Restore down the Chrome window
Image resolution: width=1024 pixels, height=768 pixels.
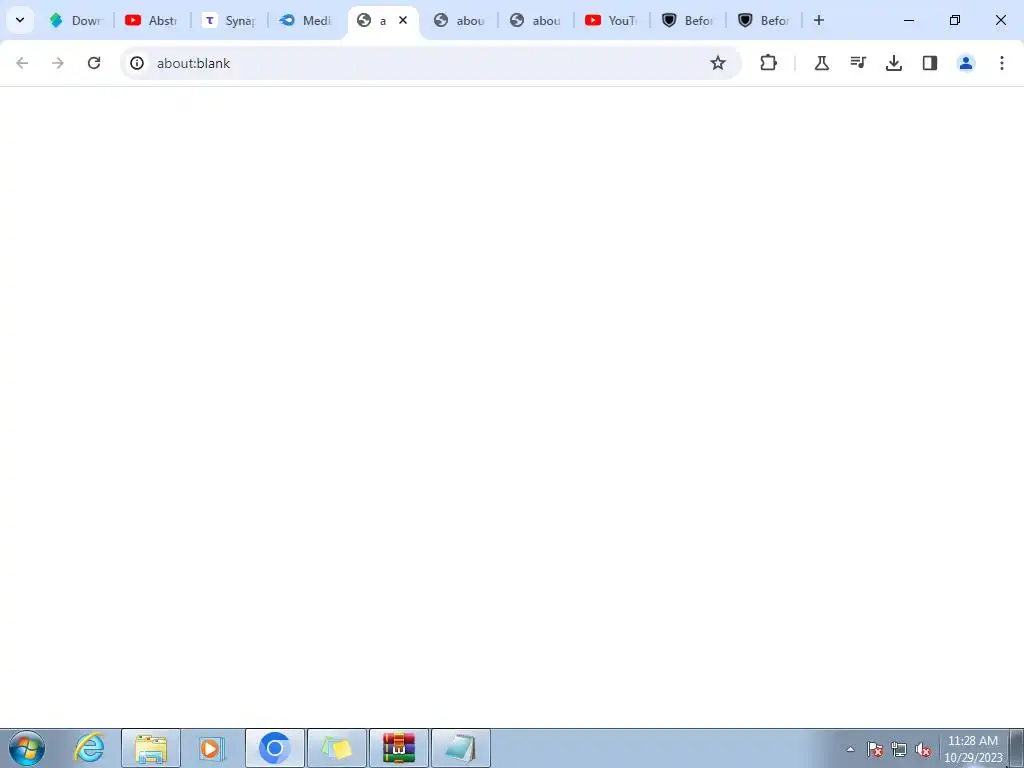(955, 20)
